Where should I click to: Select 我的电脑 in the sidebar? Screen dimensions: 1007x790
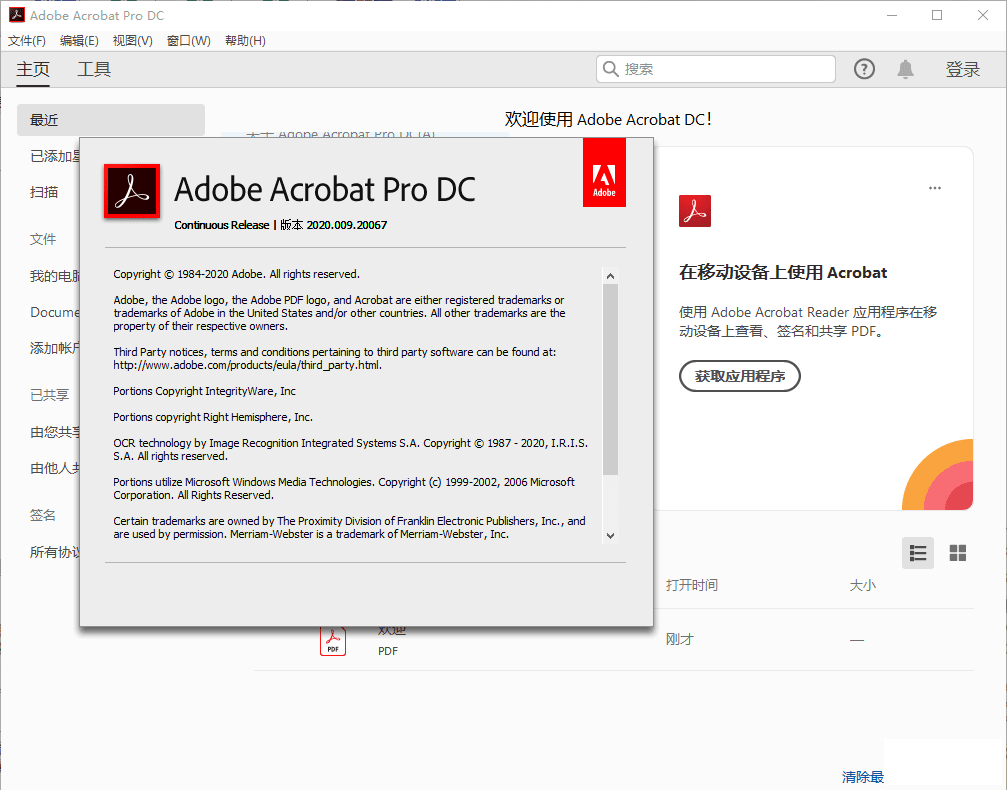point(55,276)
